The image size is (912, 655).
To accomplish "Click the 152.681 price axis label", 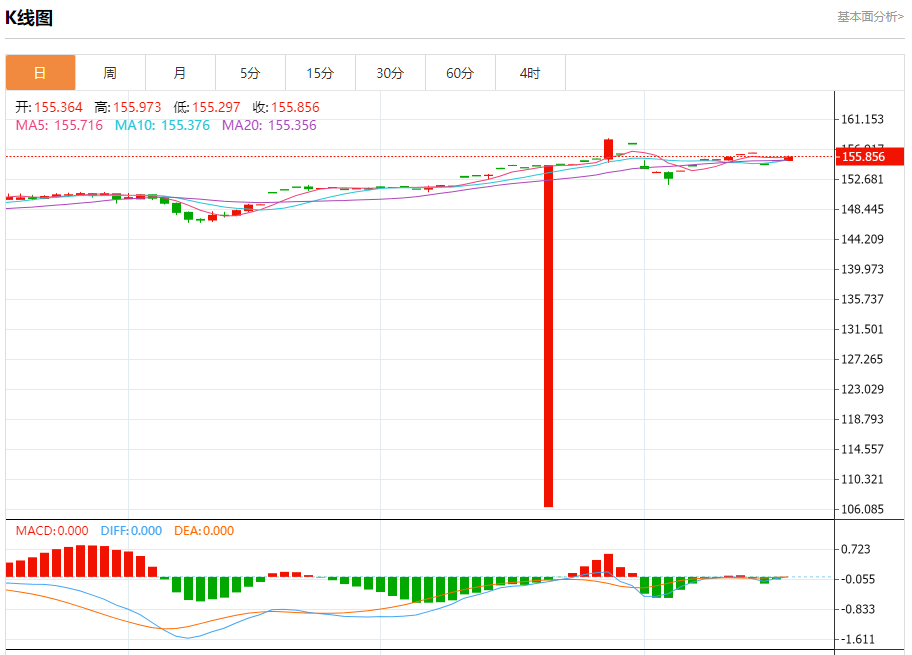I will [863, 179].
